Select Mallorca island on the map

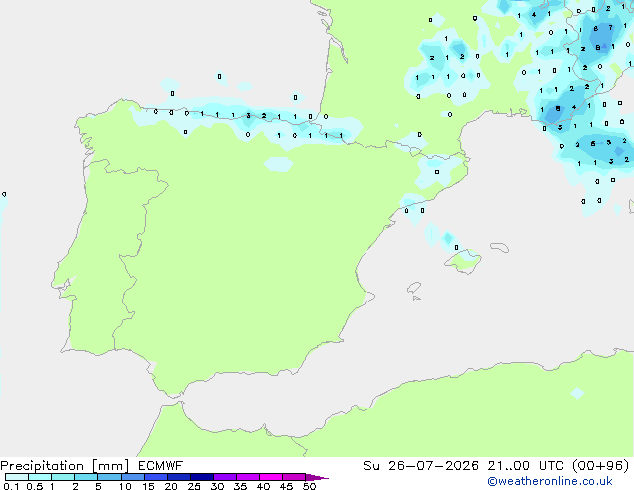(x=463, y=262)
